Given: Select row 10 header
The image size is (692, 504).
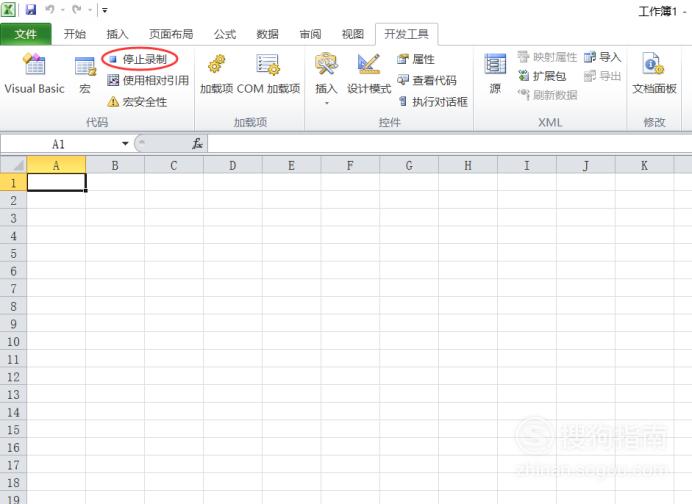Looking at the screenshot, I should pyautogui.click(x=13, y=341).
